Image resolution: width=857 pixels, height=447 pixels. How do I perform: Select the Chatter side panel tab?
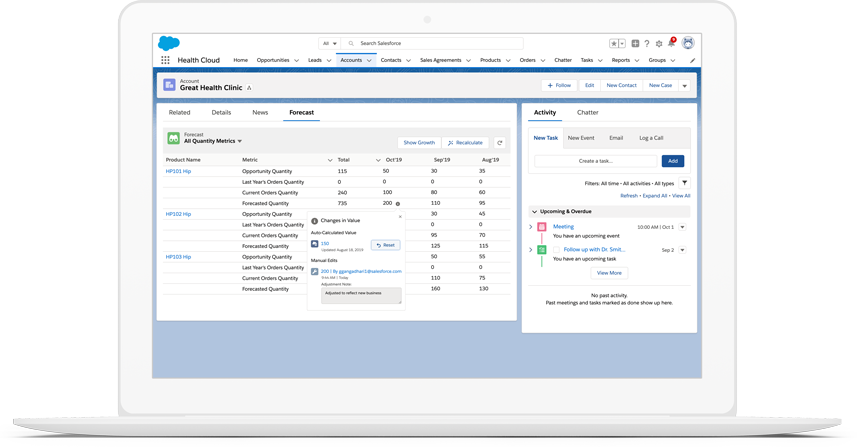click(x=588, y=113)
